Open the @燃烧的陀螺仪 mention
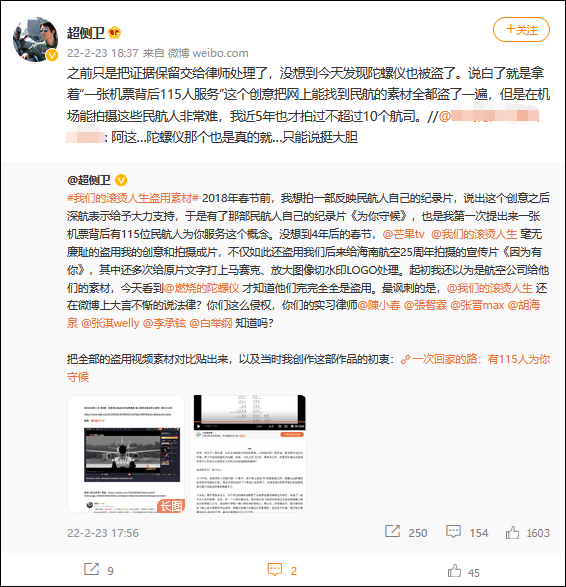The height and width of the screenshot is (587, 566). pyautogui.click(x=201, y=288)
